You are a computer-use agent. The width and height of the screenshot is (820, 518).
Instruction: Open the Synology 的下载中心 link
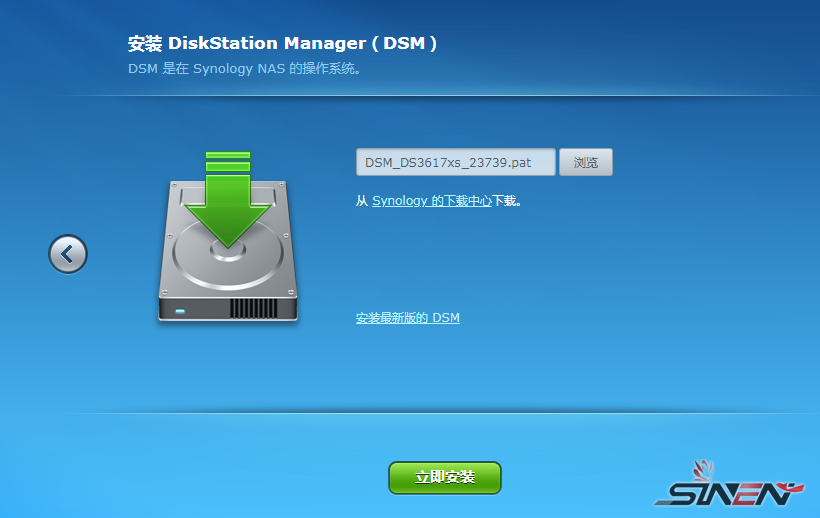432,201
